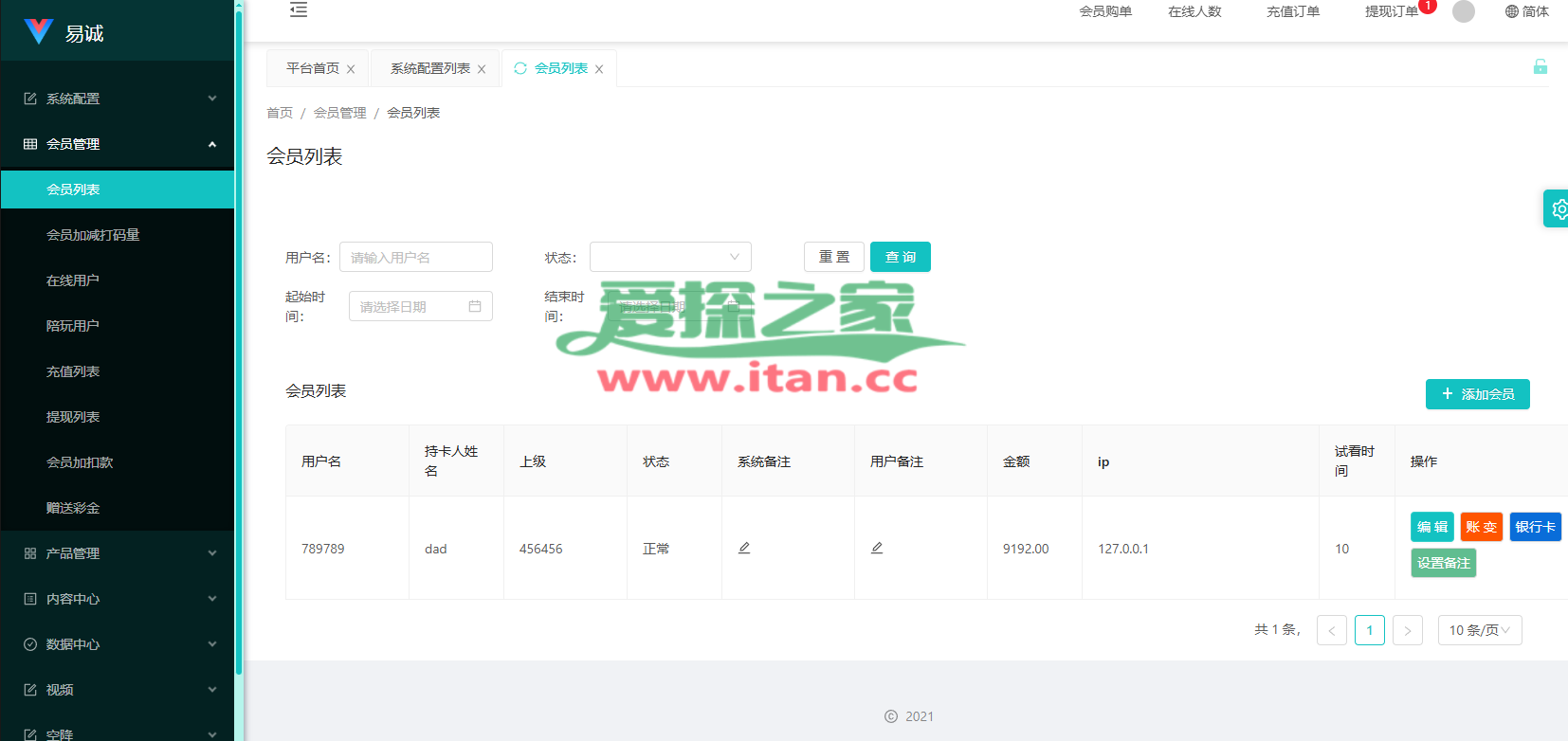1568x741 pixels.
Task: Click the 查询 search button
Action: [900, 257]
